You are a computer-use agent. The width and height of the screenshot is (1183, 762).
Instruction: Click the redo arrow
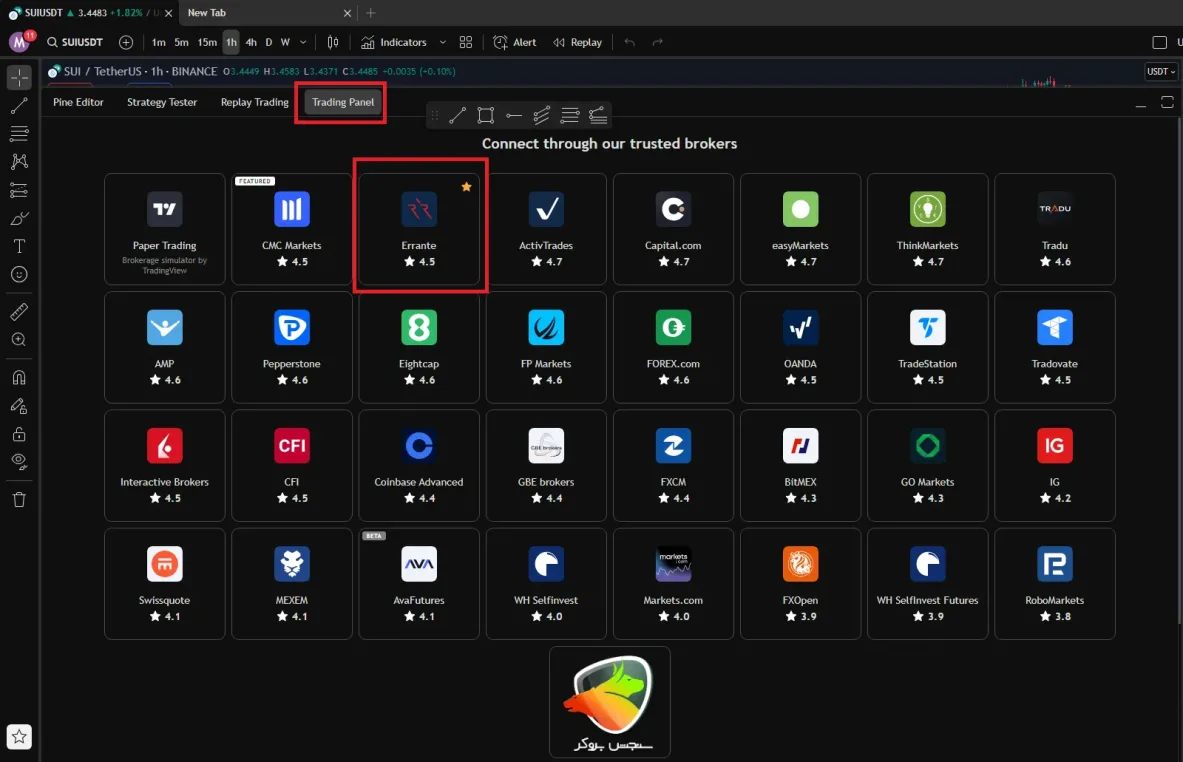coord(657,42)
